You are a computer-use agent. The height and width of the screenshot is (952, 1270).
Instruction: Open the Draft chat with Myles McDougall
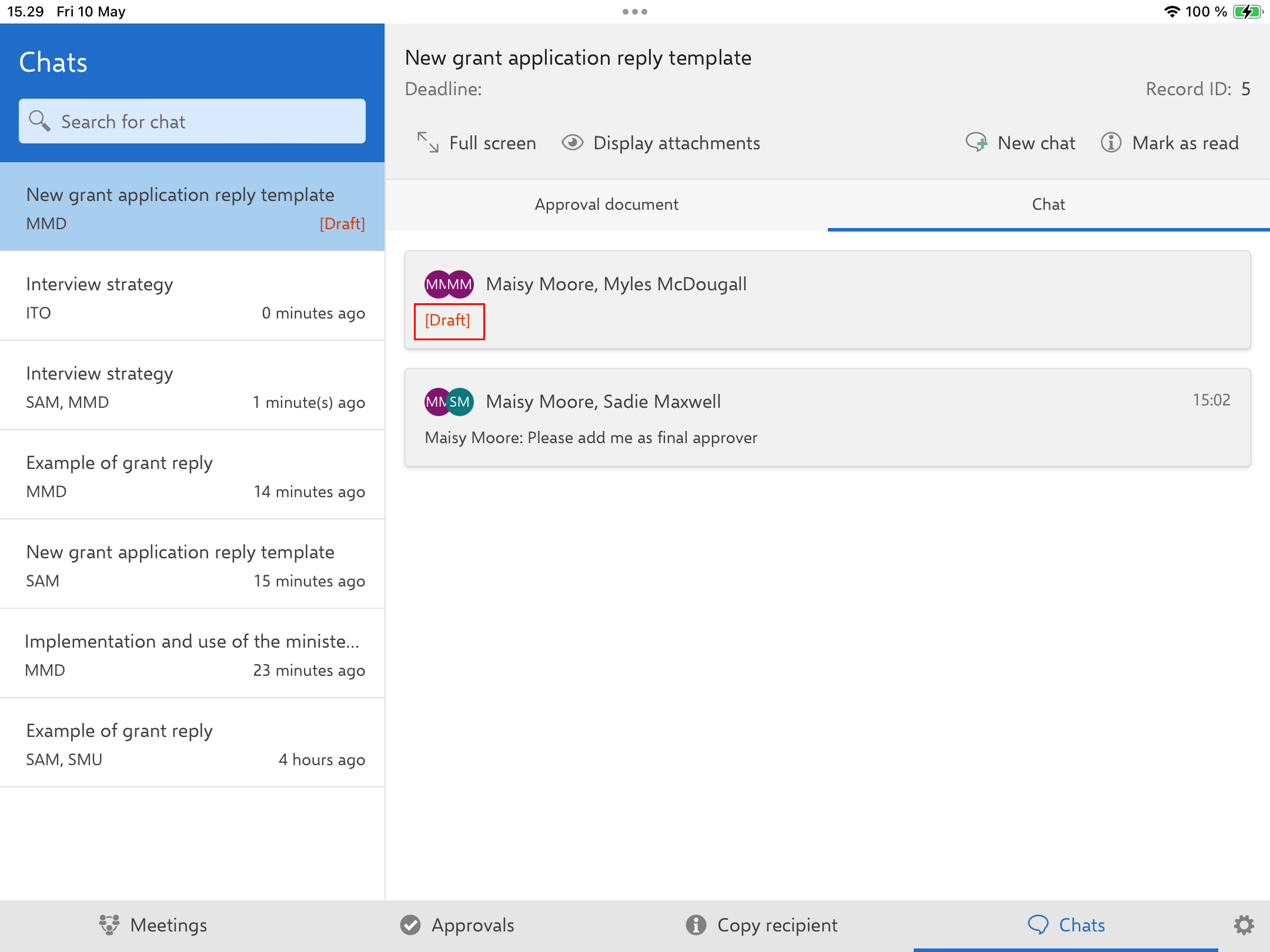[x=827, y=300]
